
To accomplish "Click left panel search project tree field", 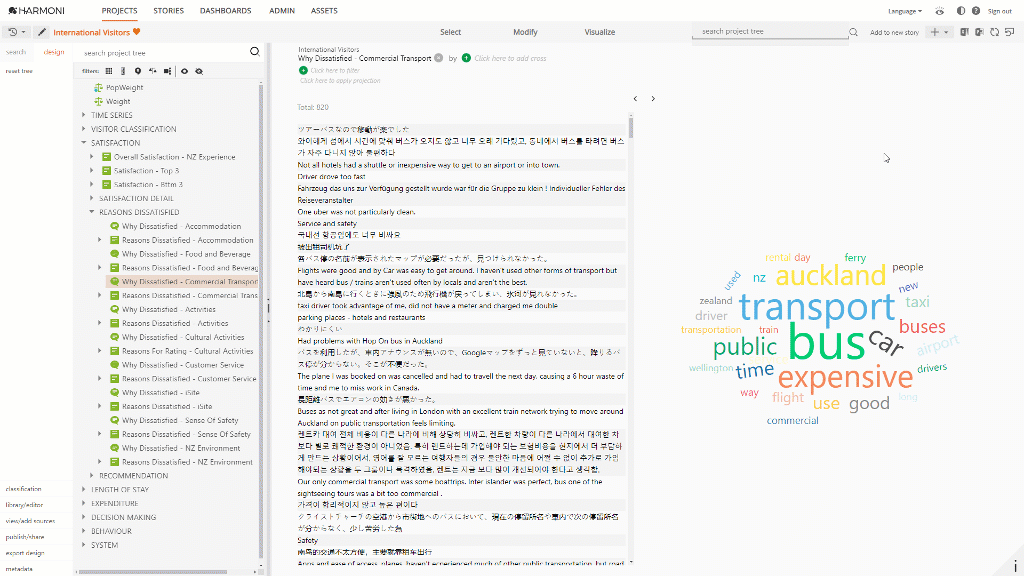I will coord(163,53).
